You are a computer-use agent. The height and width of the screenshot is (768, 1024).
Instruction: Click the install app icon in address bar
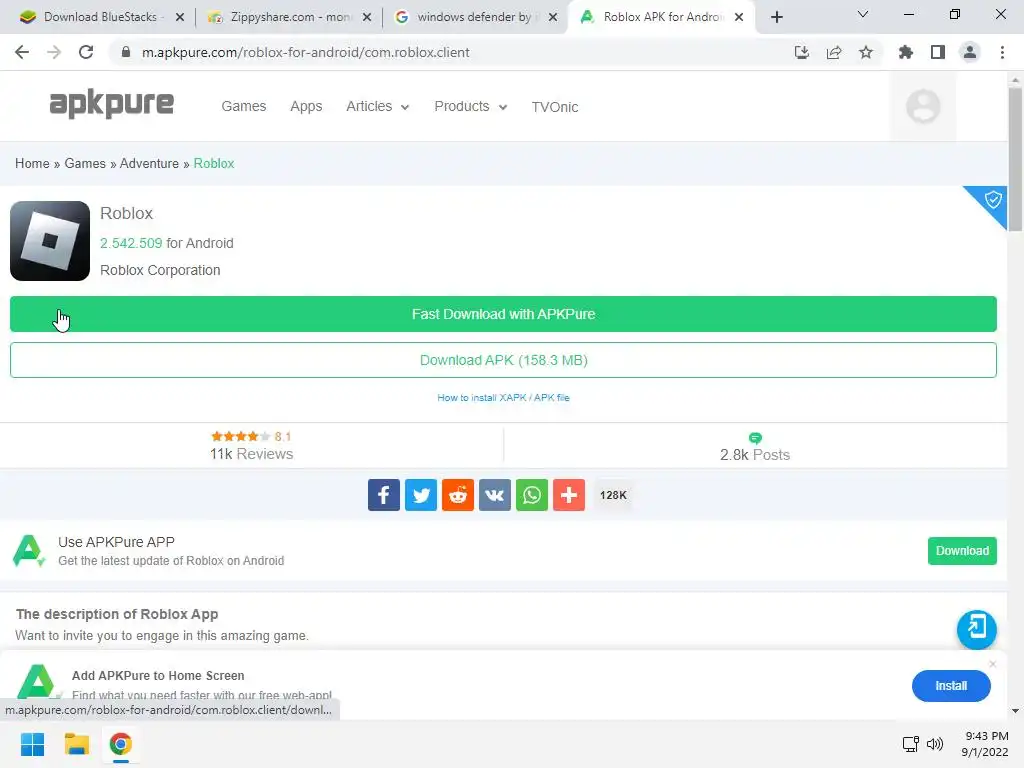802,52
